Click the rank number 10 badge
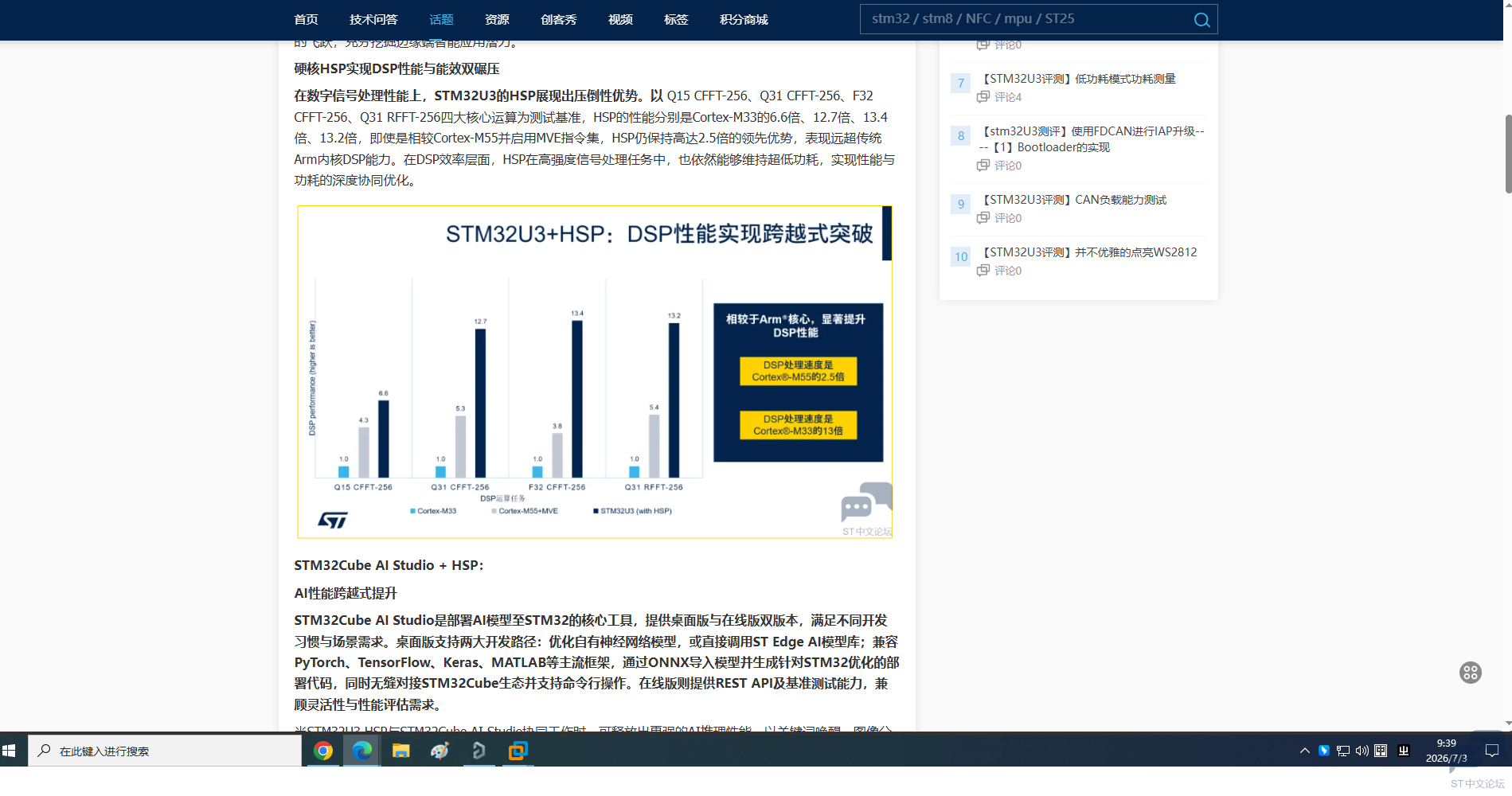This screenshot has height=796, width=1512. click(x=961, y=256)
